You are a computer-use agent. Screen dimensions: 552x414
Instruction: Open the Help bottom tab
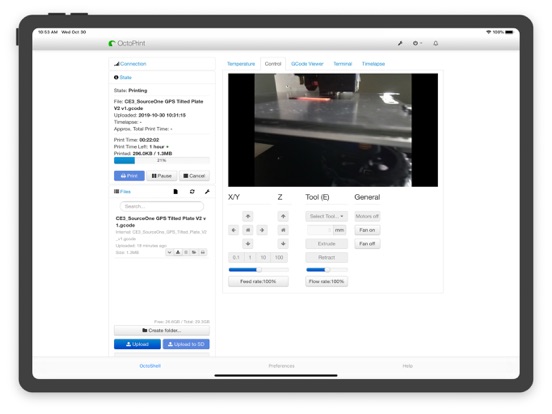pos(408,366)
